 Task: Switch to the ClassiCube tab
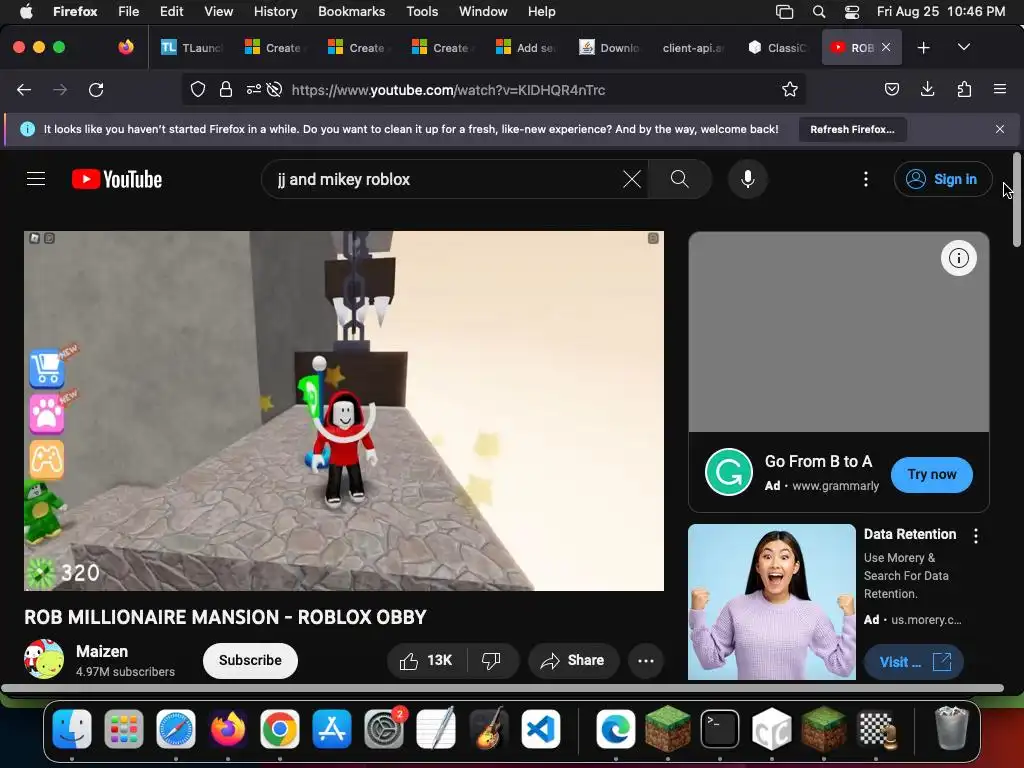pyautogui.click(x=777, y=48)
